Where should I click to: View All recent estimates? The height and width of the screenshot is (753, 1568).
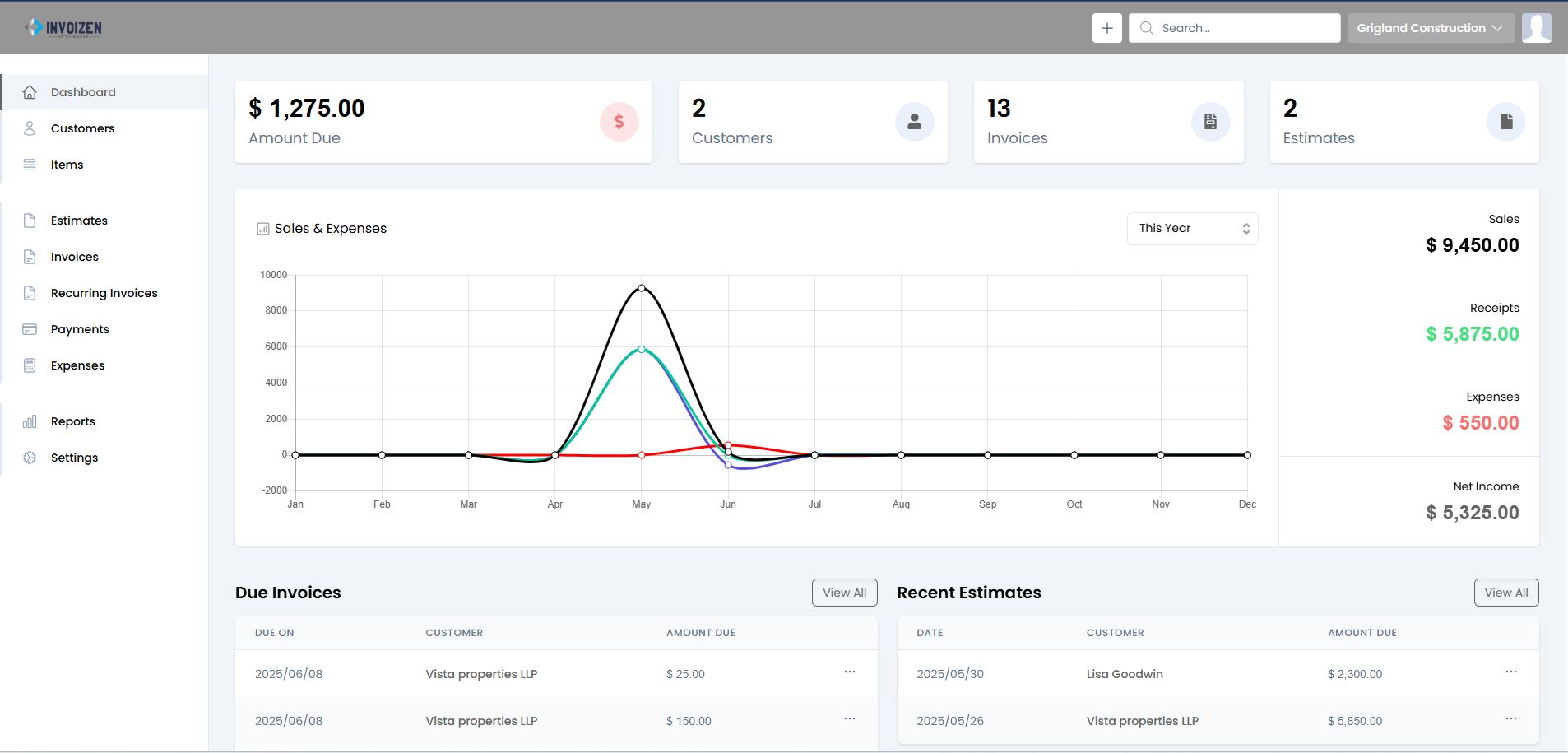click(1505, 592)
